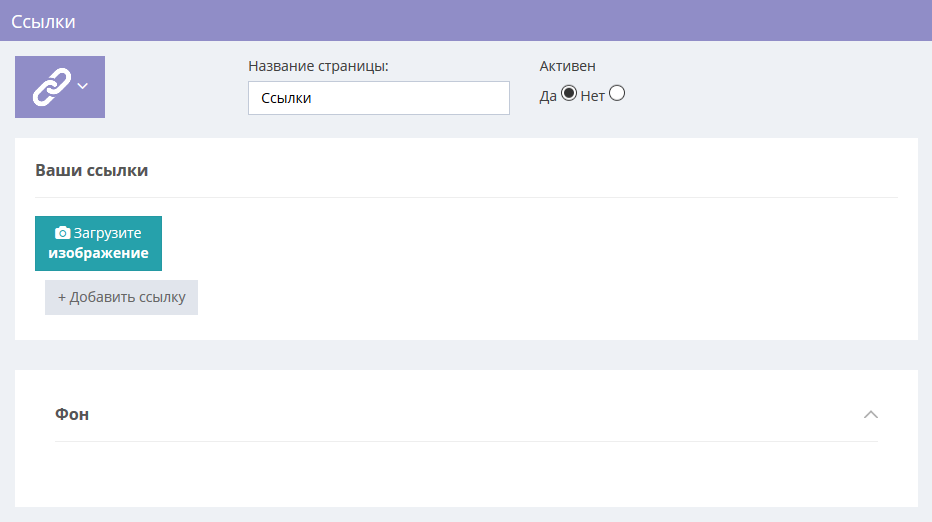Add a new link with Добавить ссылку
Screen dimensions: 932x522
coord(121,297)
